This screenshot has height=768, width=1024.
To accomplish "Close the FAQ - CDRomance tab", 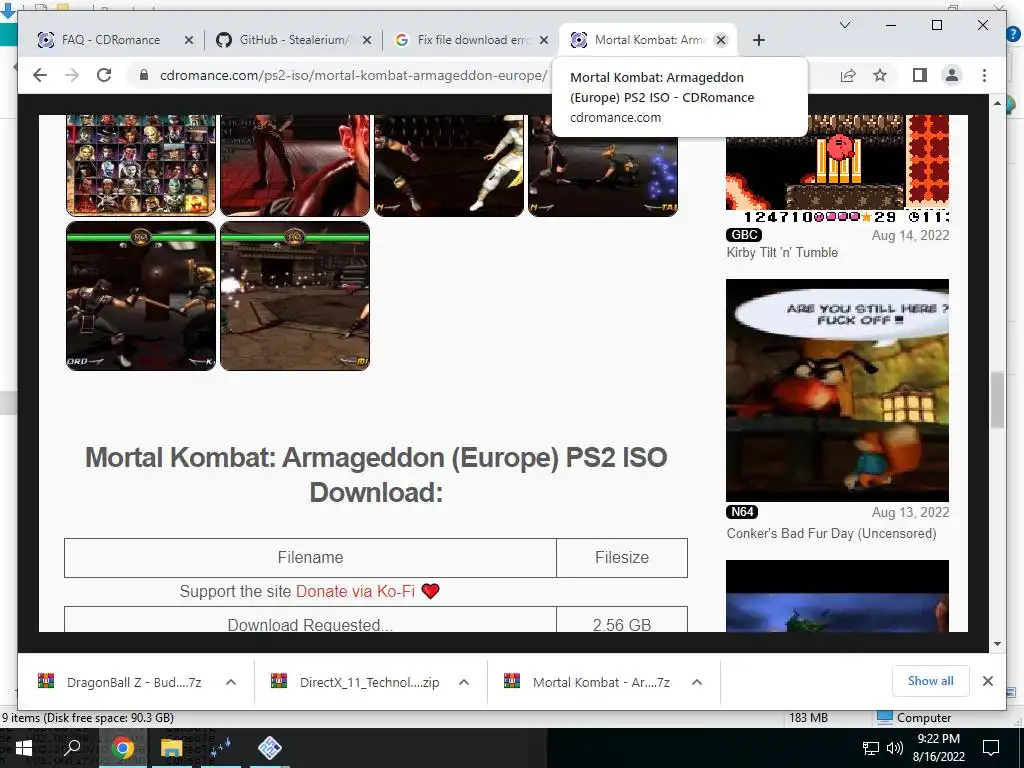I will (x=189, y=40).
